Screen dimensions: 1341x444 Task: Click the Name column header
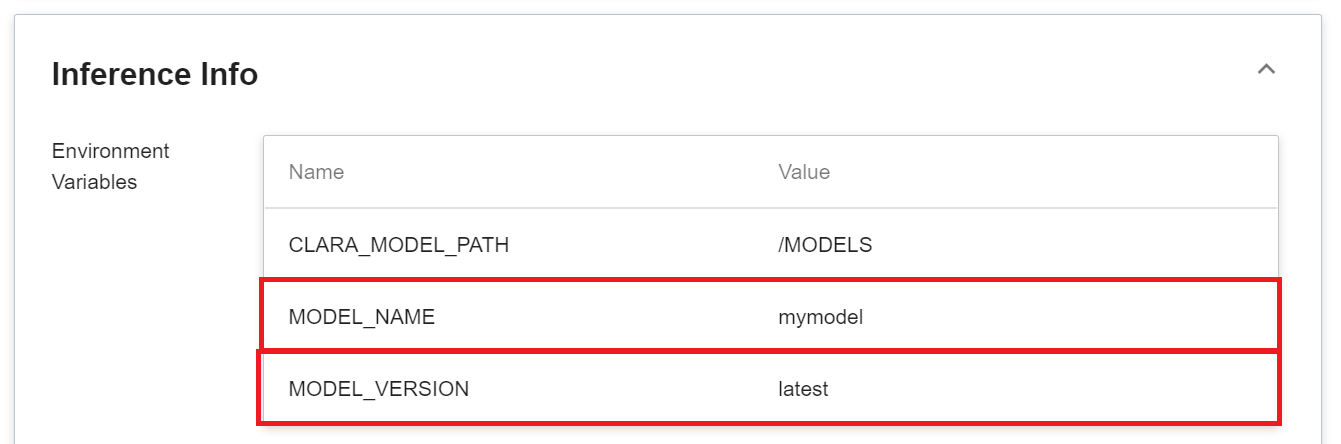[316, 172]
